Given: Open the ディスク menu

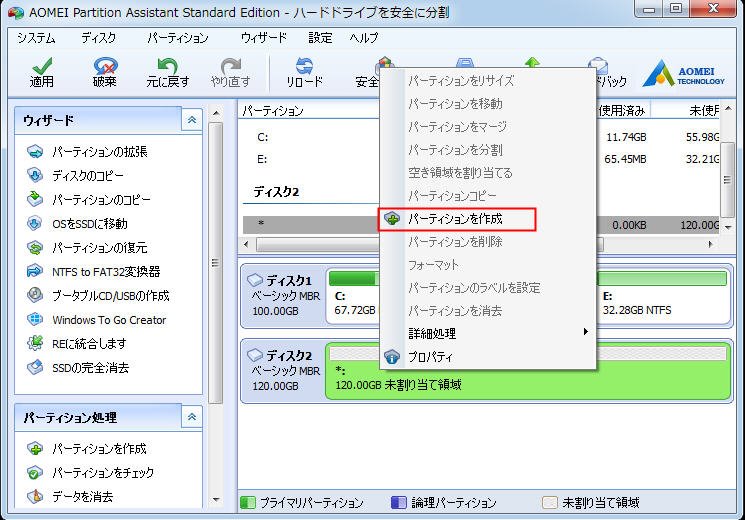Looking at the screenshot, I should (98, 38).
